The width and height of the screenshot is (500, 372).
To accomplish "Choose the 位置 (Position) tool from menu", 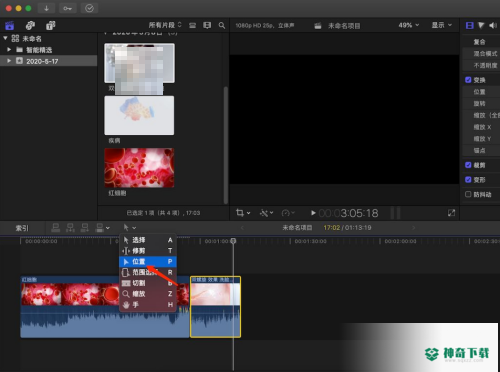I will coord(148,261).
